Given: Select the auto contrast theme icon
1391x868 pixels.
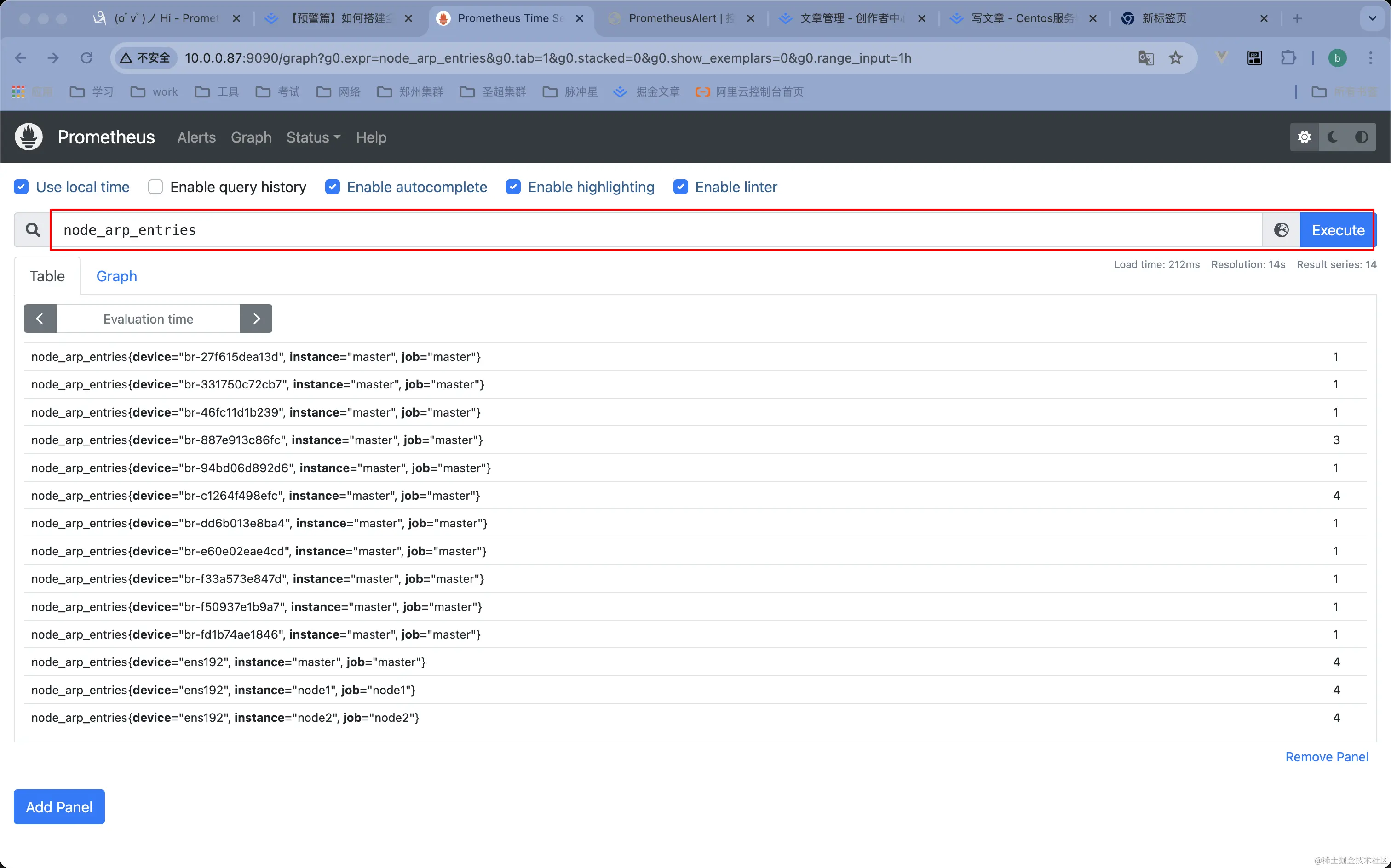Looking at the screenshot, I should (1361, 137).
